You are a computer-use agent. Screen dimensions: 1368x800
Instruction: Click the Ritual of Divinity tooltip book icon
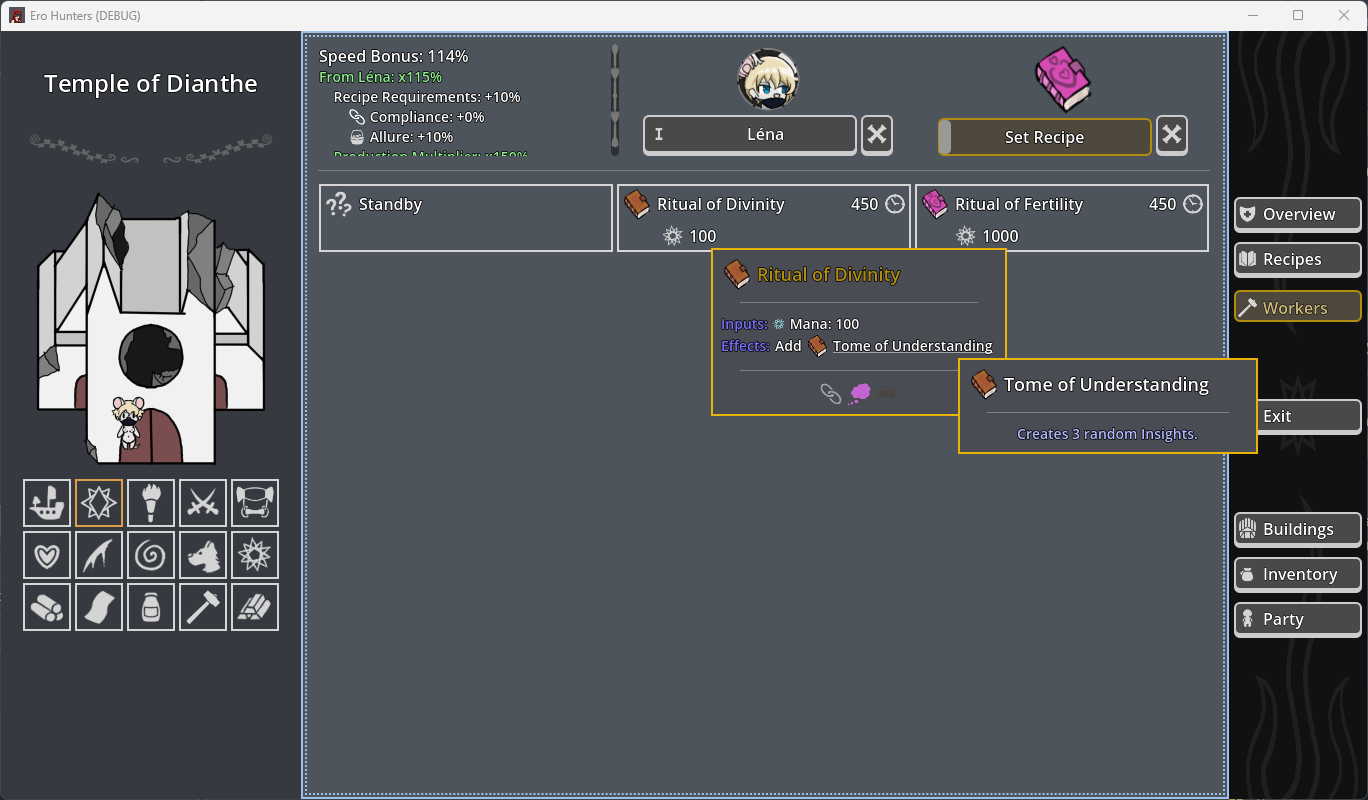[x=737, y=274]
